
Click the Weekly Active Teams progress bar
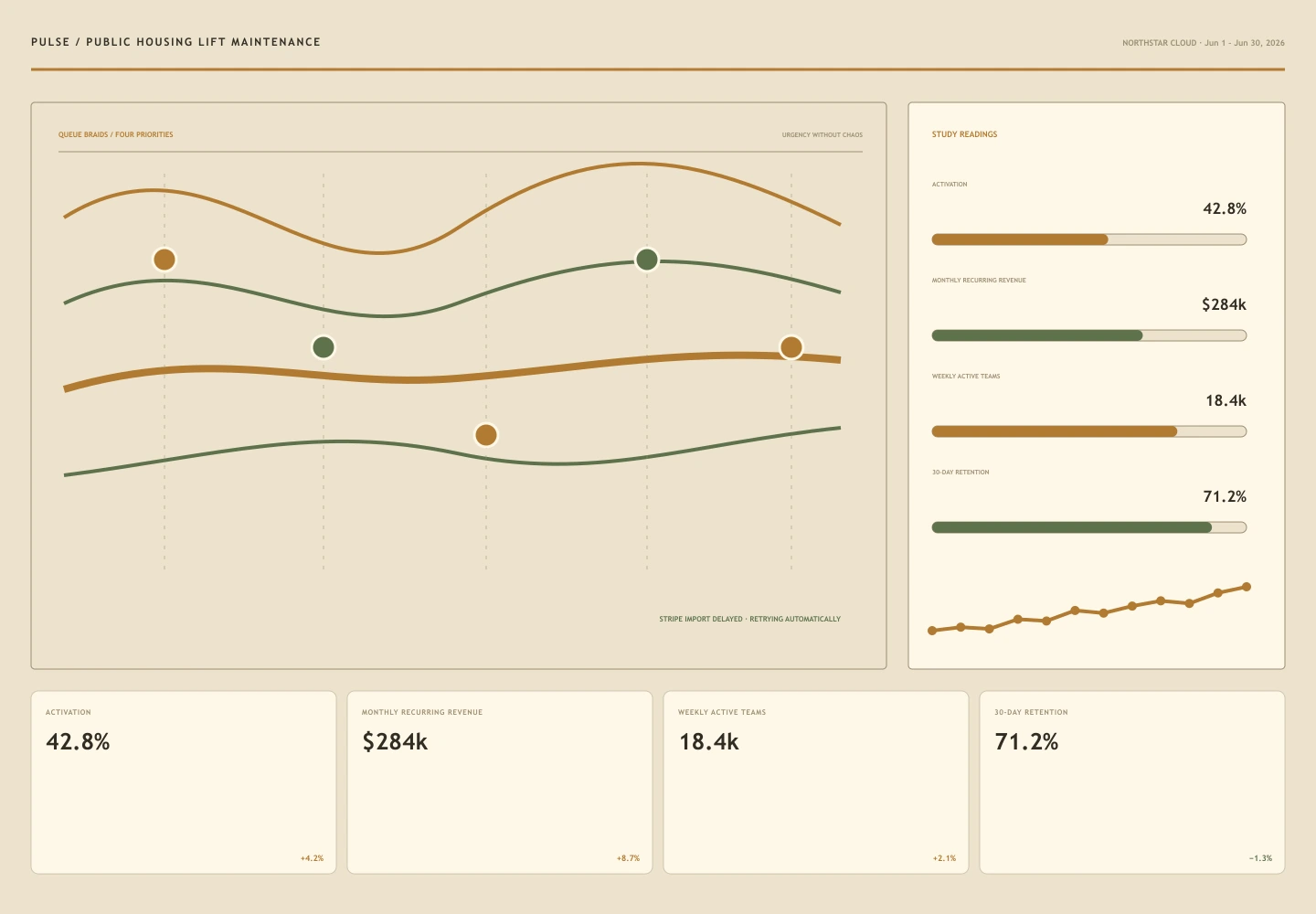(1089, 431)
